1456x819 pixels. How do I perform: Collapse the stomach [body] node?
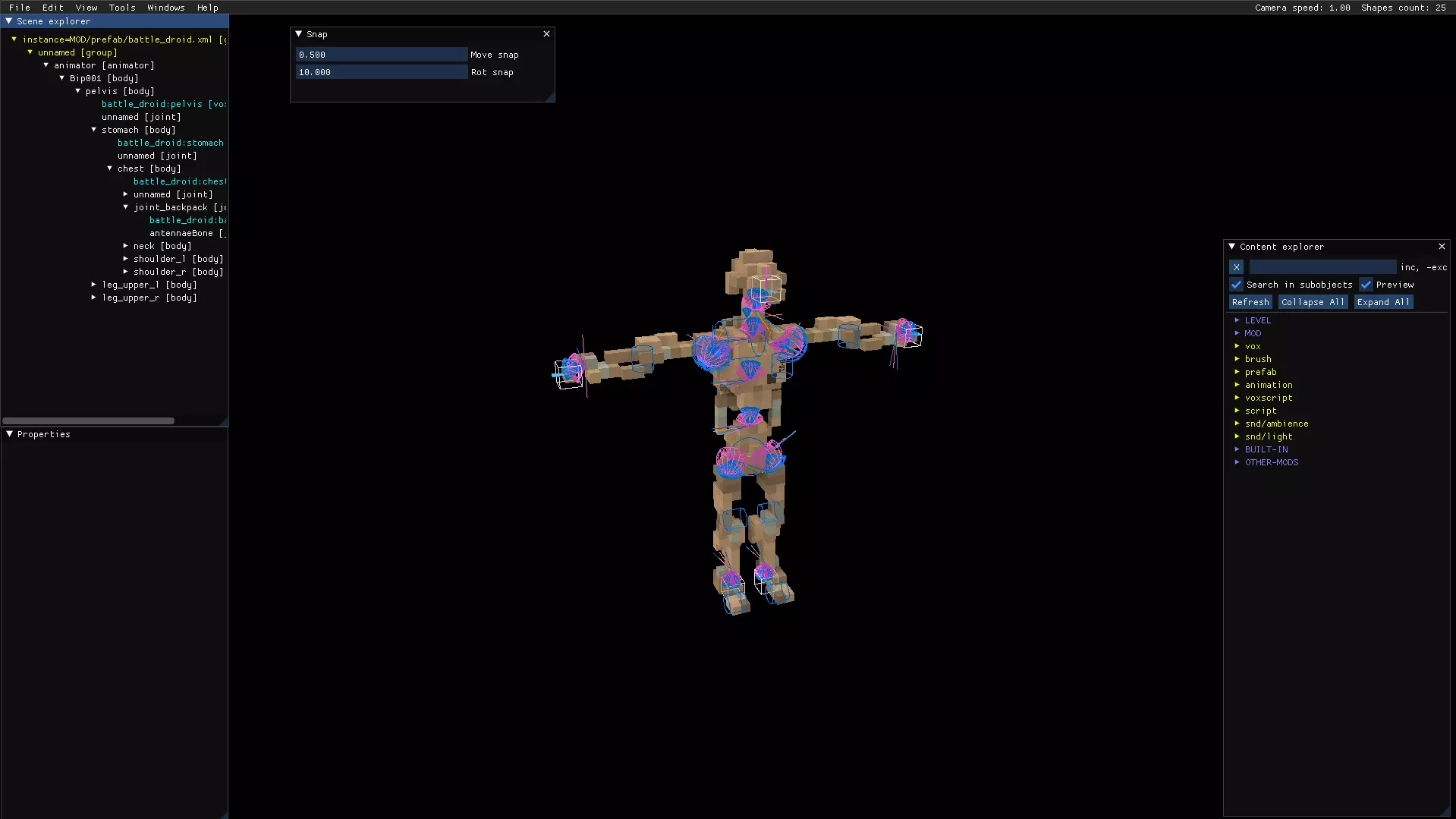[x=93, y=130]
